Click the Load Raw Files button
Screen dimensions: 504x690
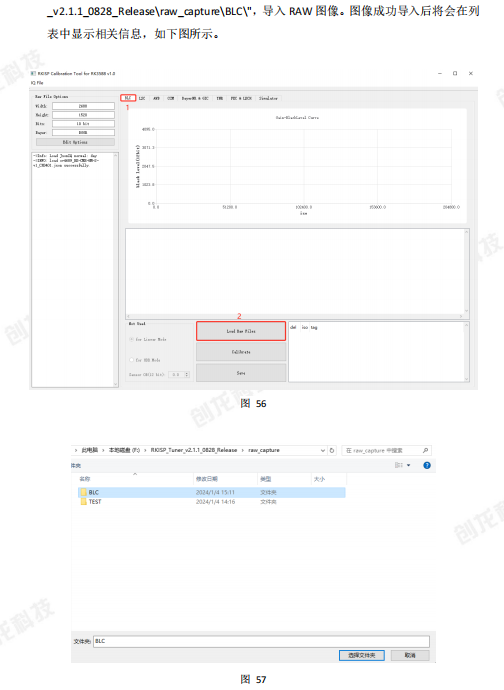pyautogui.click(x=241, y=331)
